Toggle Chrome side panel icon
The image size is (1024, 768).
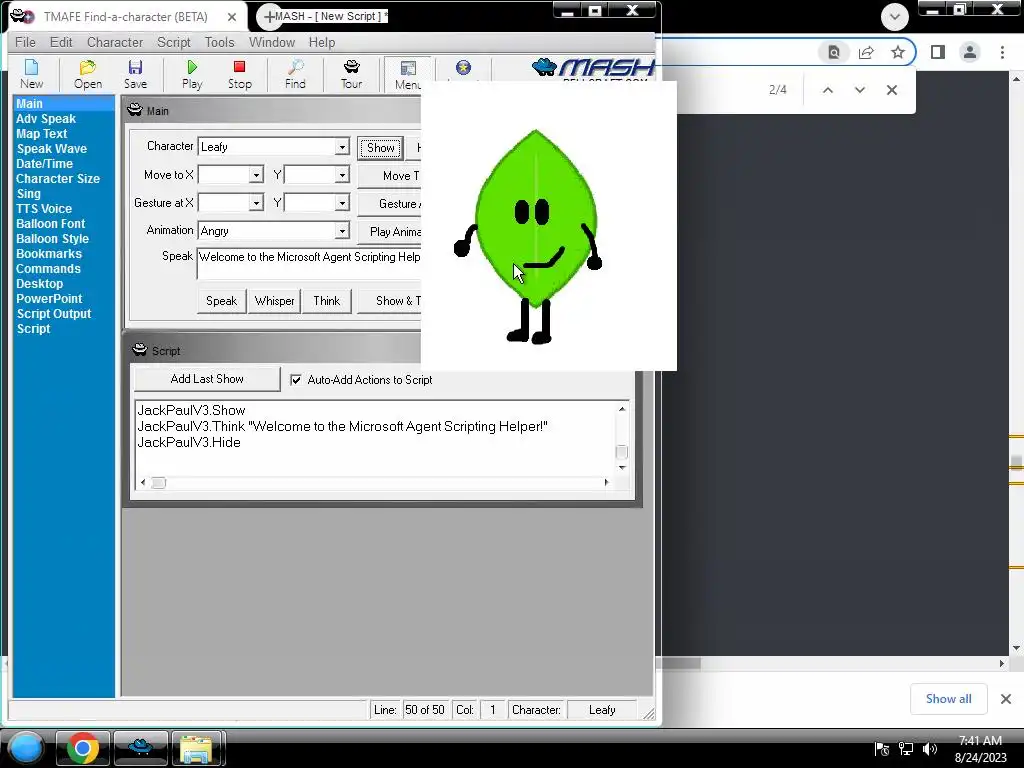click(938, 52)
